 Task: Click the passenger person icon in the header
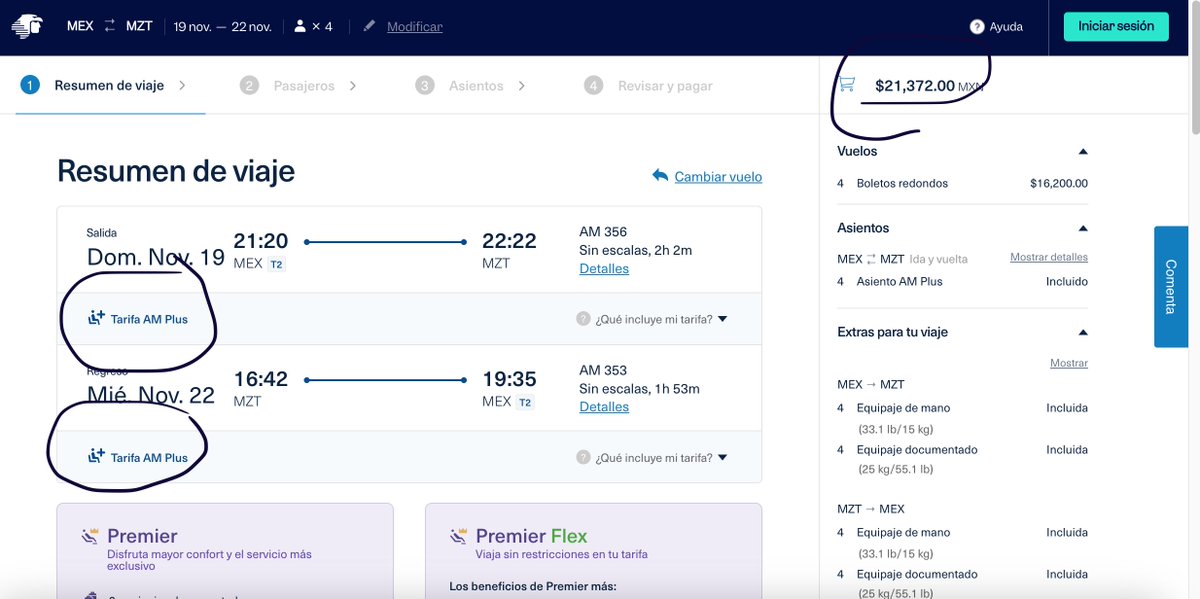tap(299, 25)
